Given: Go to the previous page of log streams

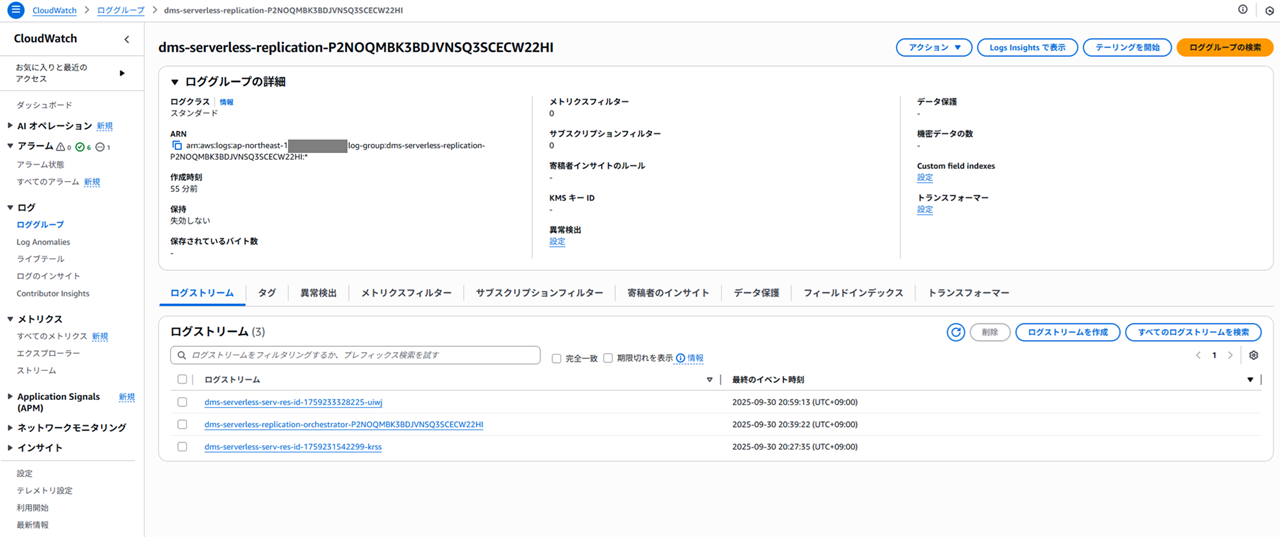Looking at the screenshot, I should pos(1198,355).
